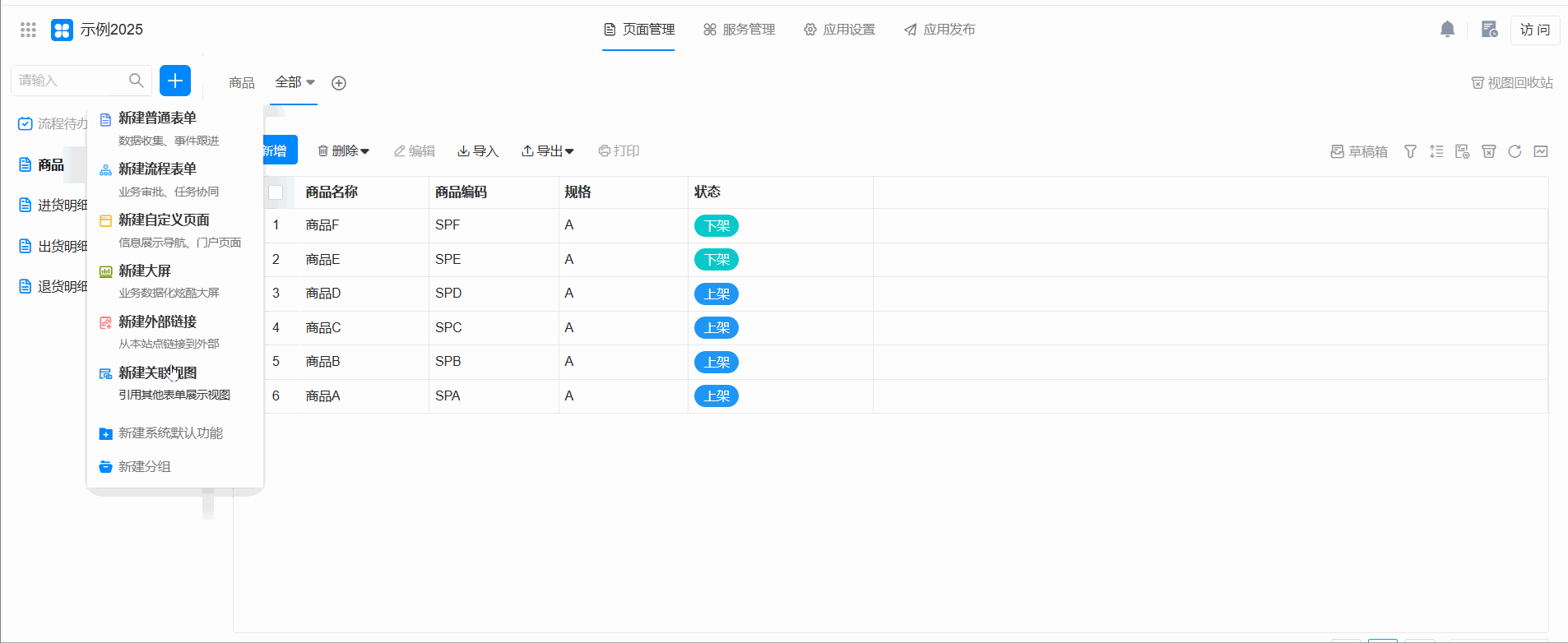Image resolution: width=1568 pixels, height=643 pixels.
Task: Switch to 服务管理 tab
Action: click(x=739, y=30)
